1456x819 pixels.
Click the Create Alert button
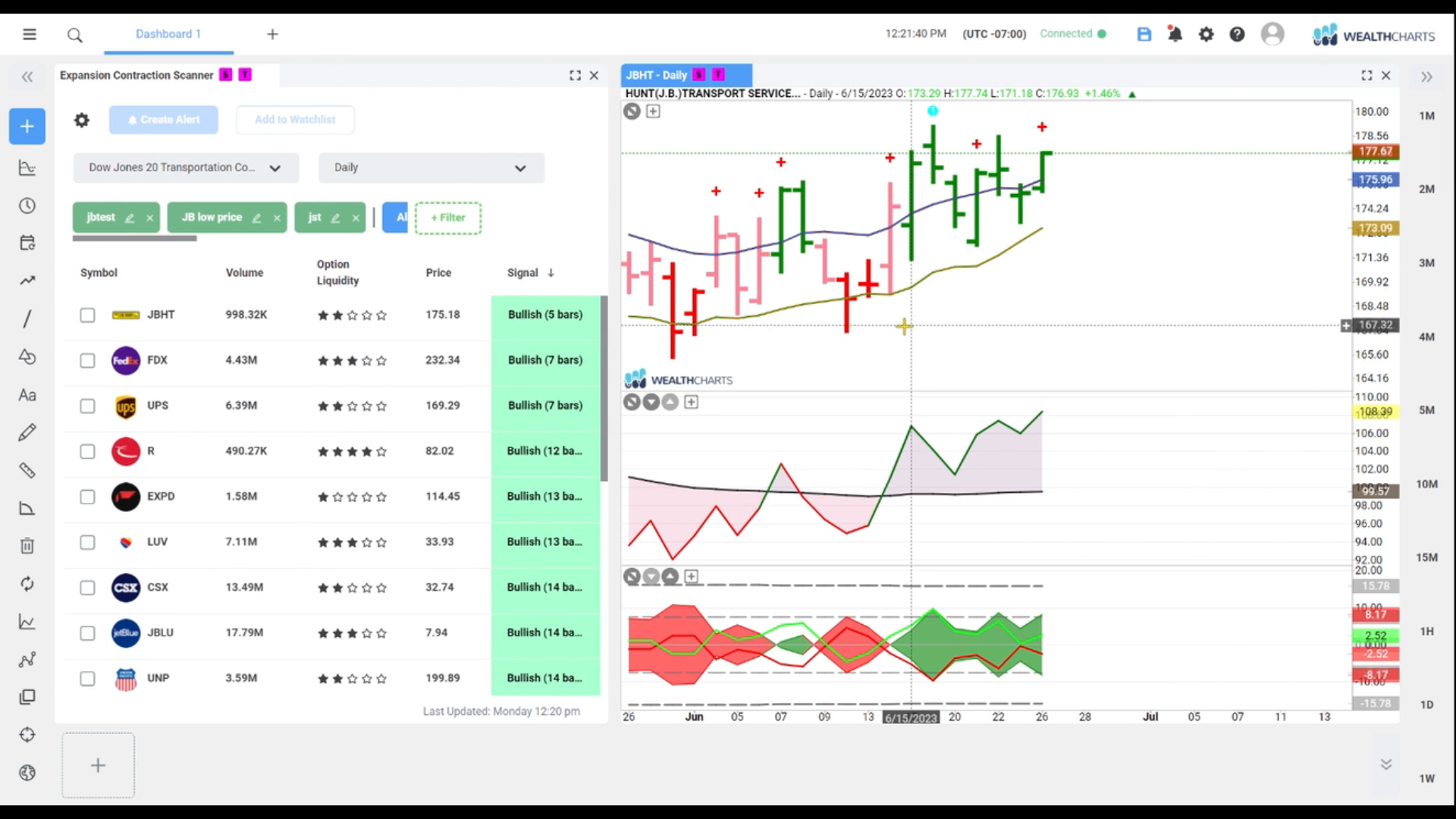pos(163,120)
